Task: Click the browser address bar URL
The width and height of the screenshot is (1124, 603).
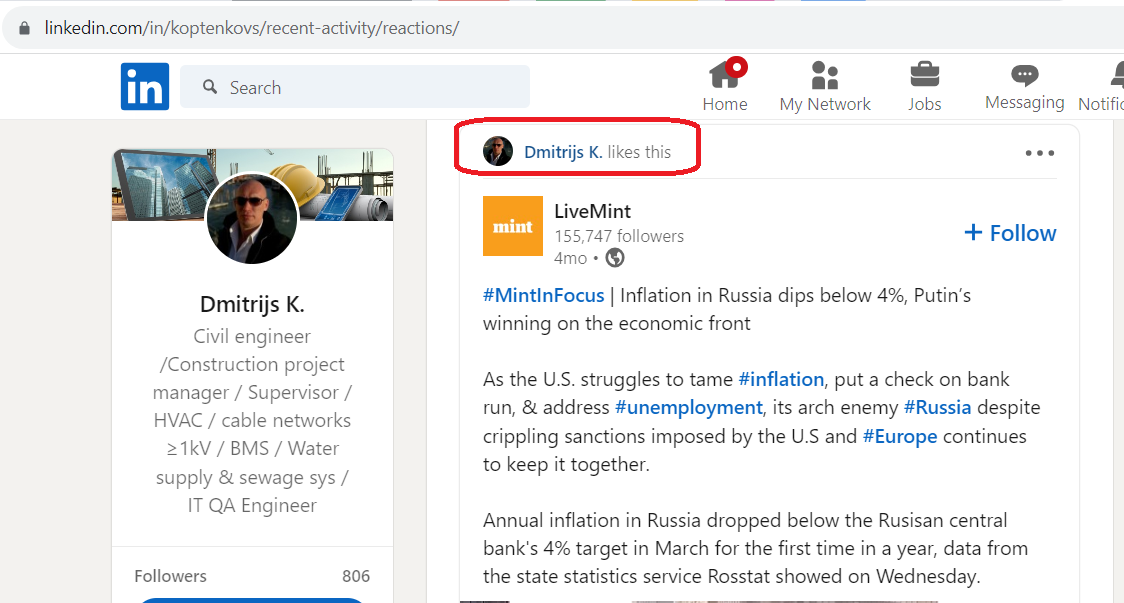Action: point(252,28)
